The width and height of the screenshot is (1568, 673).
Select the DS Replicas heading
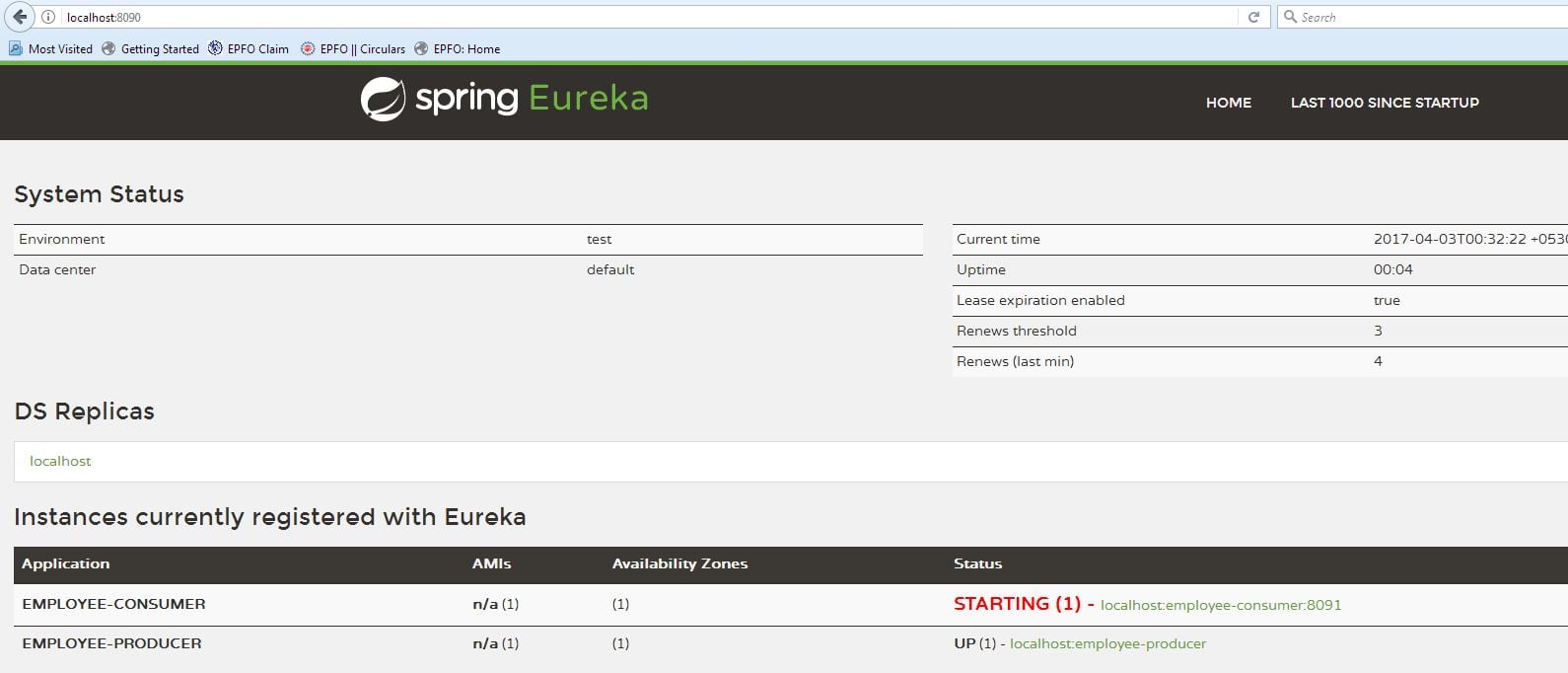(x=84, y=411)
